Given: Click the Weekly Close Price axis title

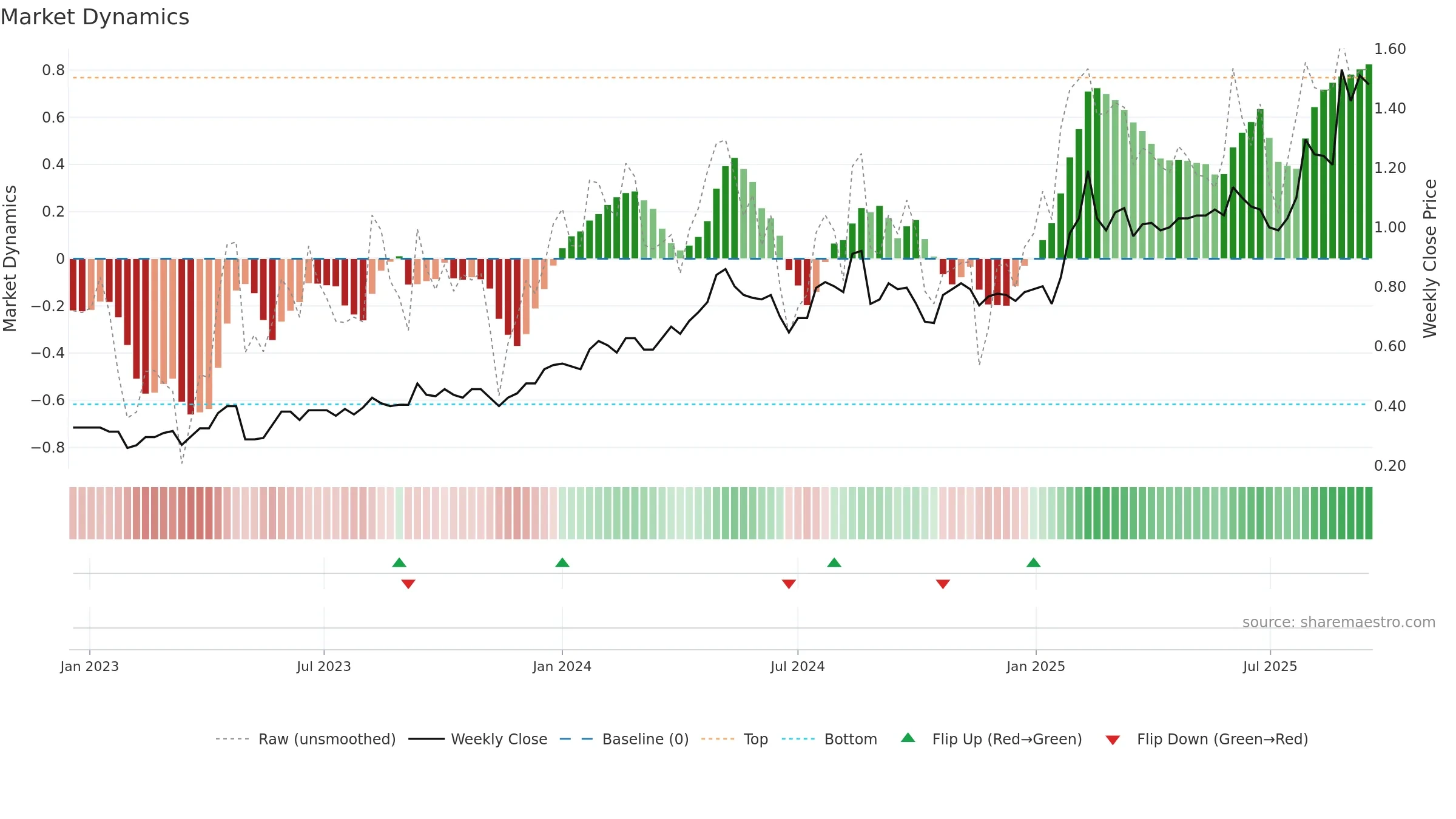Looking at the screenshot, I should [1430, 258].
